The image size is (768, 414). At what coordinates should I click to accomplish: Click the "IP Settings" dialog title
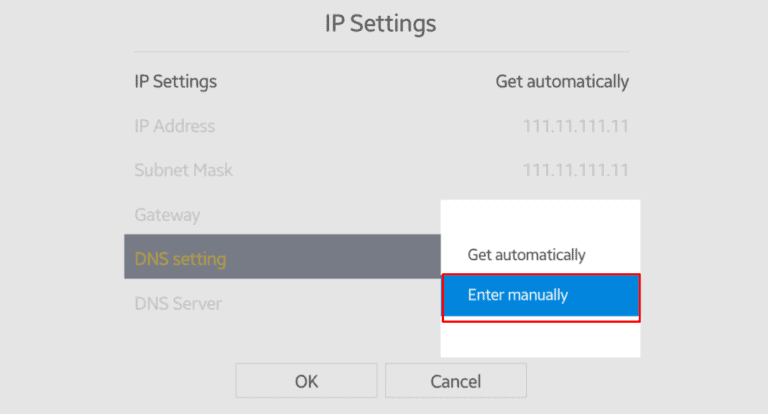380,23
